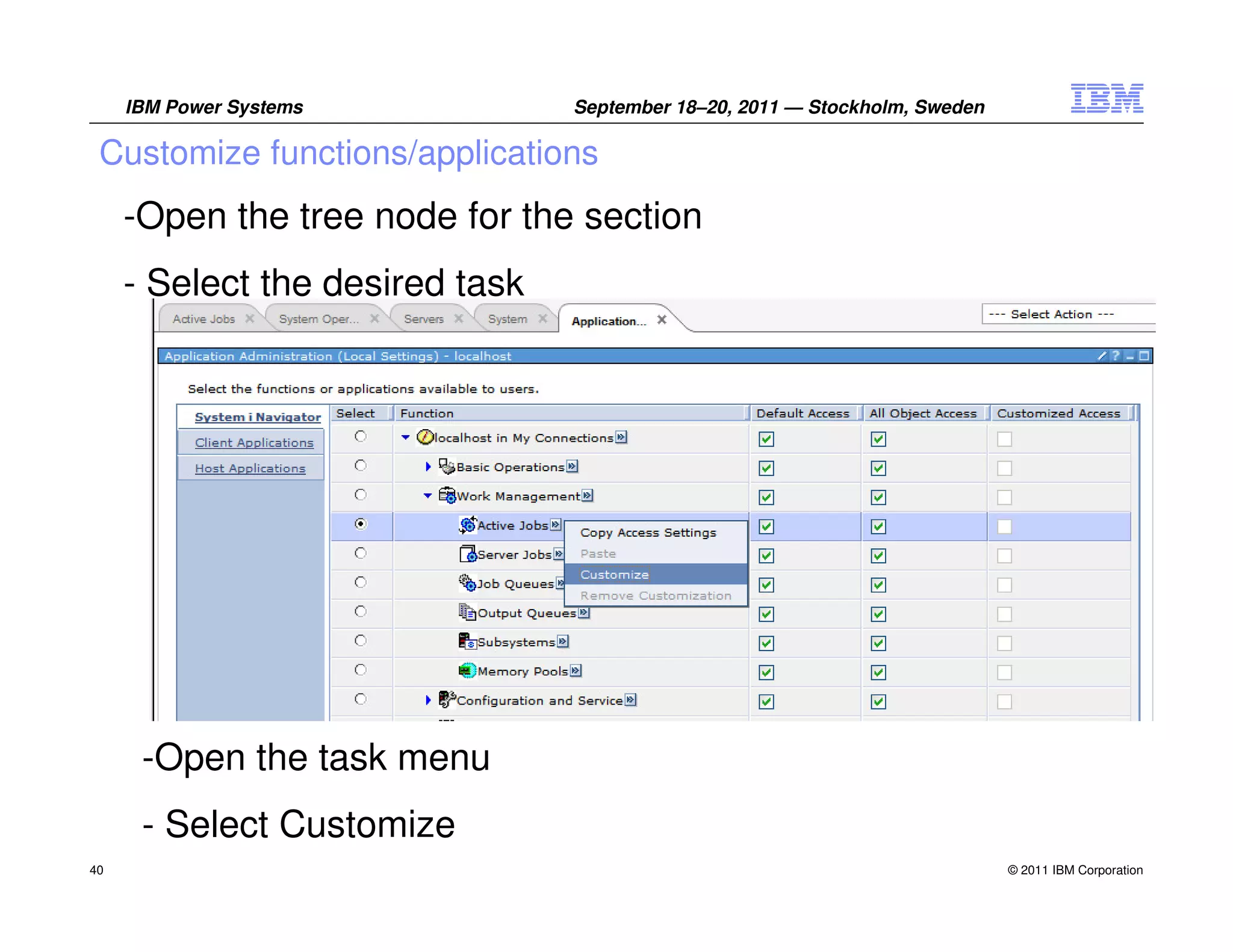Switch to the Active Jobs tab
1233x952 pixels.
pos(203,319)
